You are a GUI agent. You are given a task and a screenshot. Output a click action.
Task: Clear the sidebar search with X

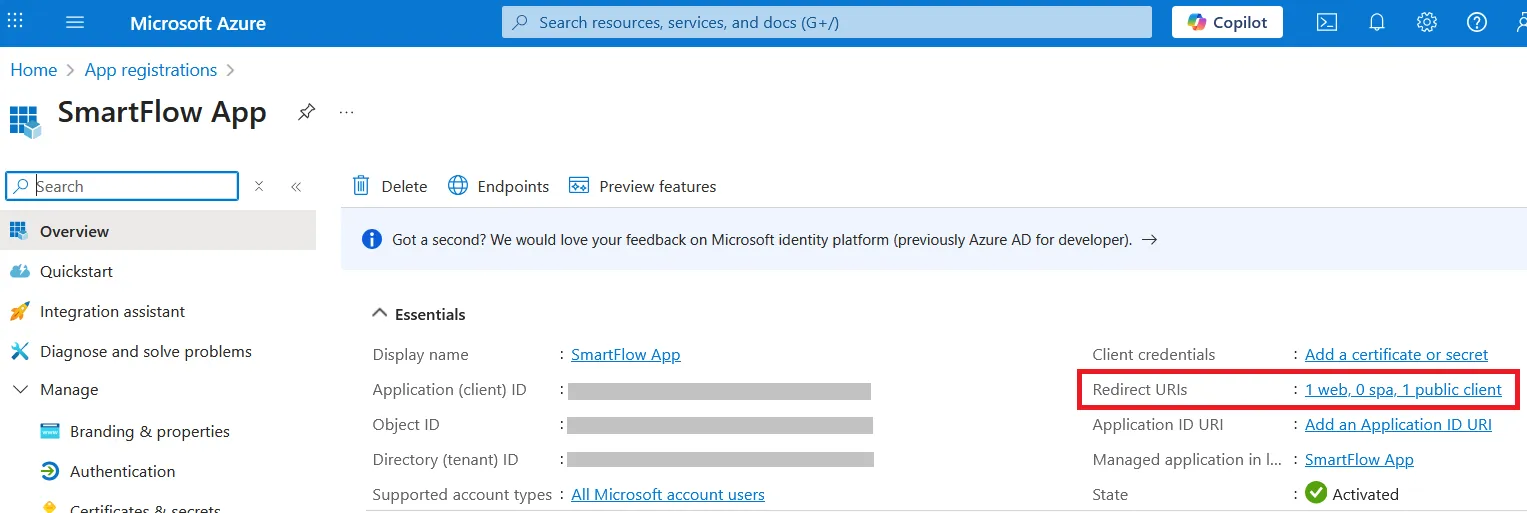pos(259,186)
